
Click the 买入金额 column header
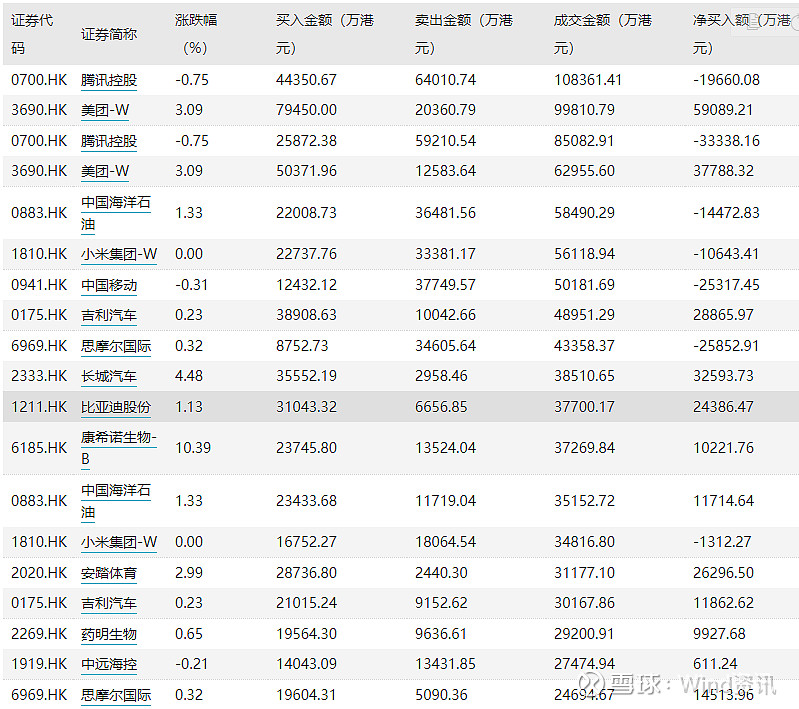(x=325, y=34)
